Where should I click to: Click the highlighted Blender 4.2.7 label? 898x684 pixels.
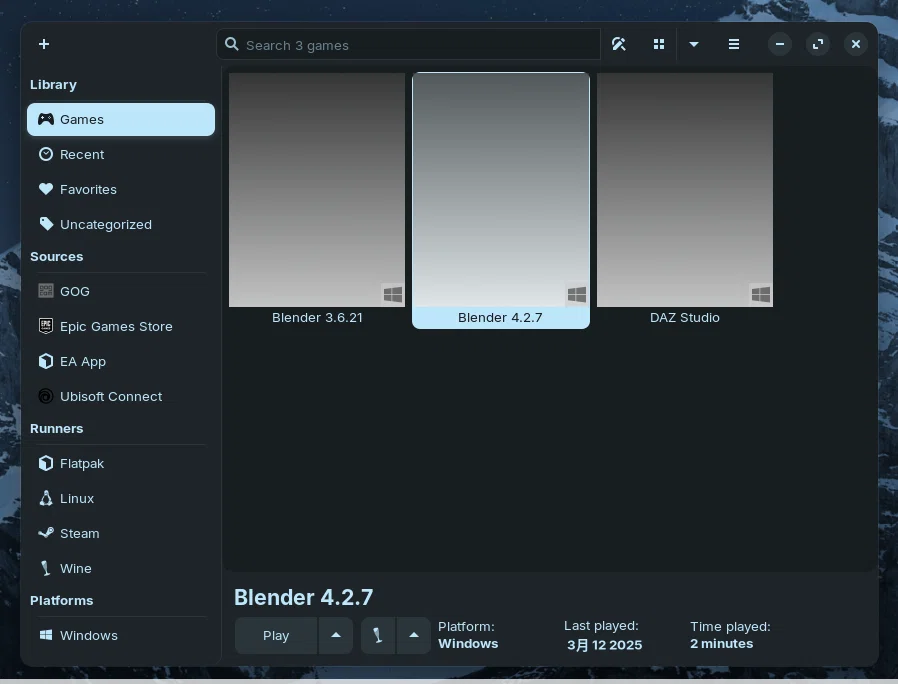click(x=500, y=317)
